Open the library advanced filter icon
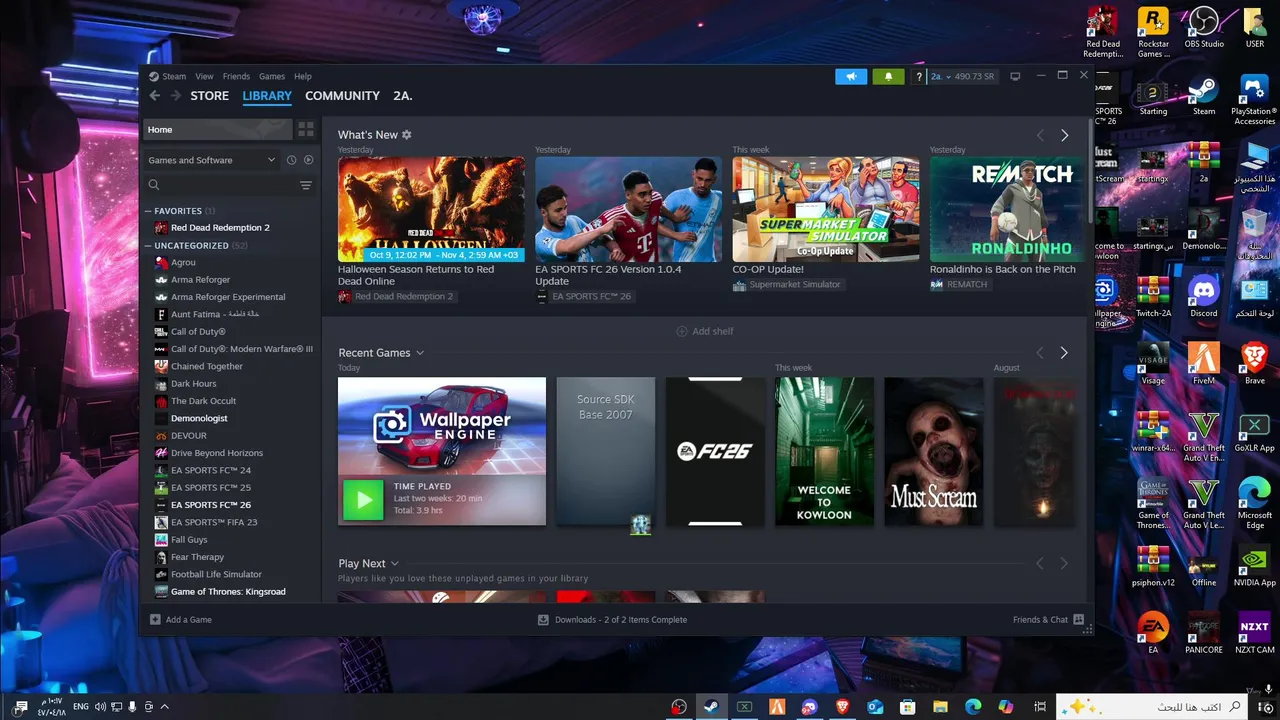 306,185
